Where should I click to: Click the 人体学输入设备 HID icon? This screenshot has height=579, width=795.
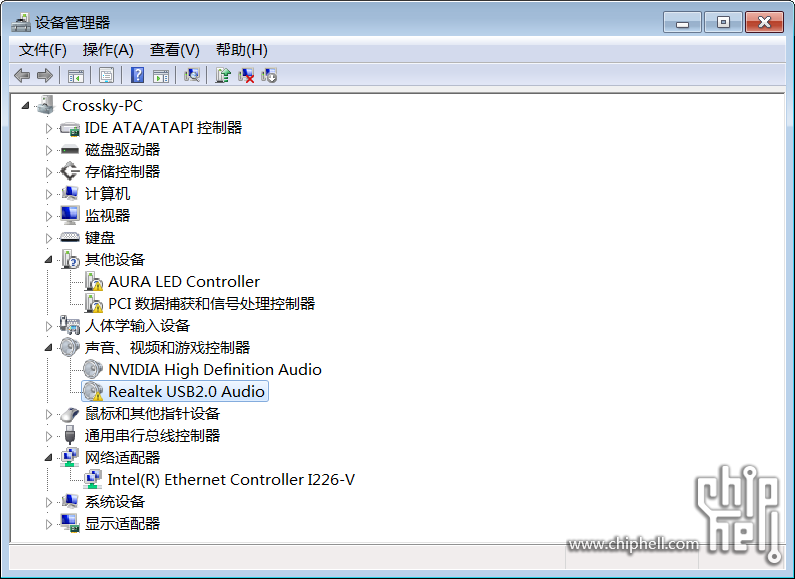pyautogui.click(x=69, y=325)
